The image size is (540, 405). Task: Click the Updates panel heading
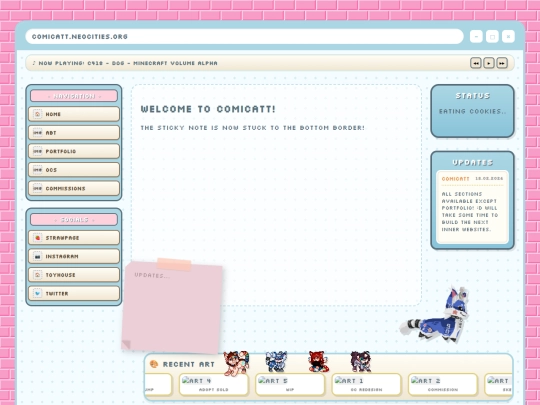coord(472,163)
